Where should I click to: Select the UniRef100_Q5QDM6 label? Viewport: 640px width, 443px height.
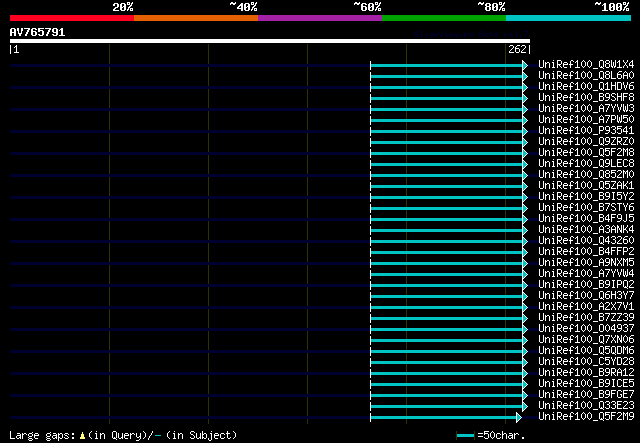[x=586, y=351]
